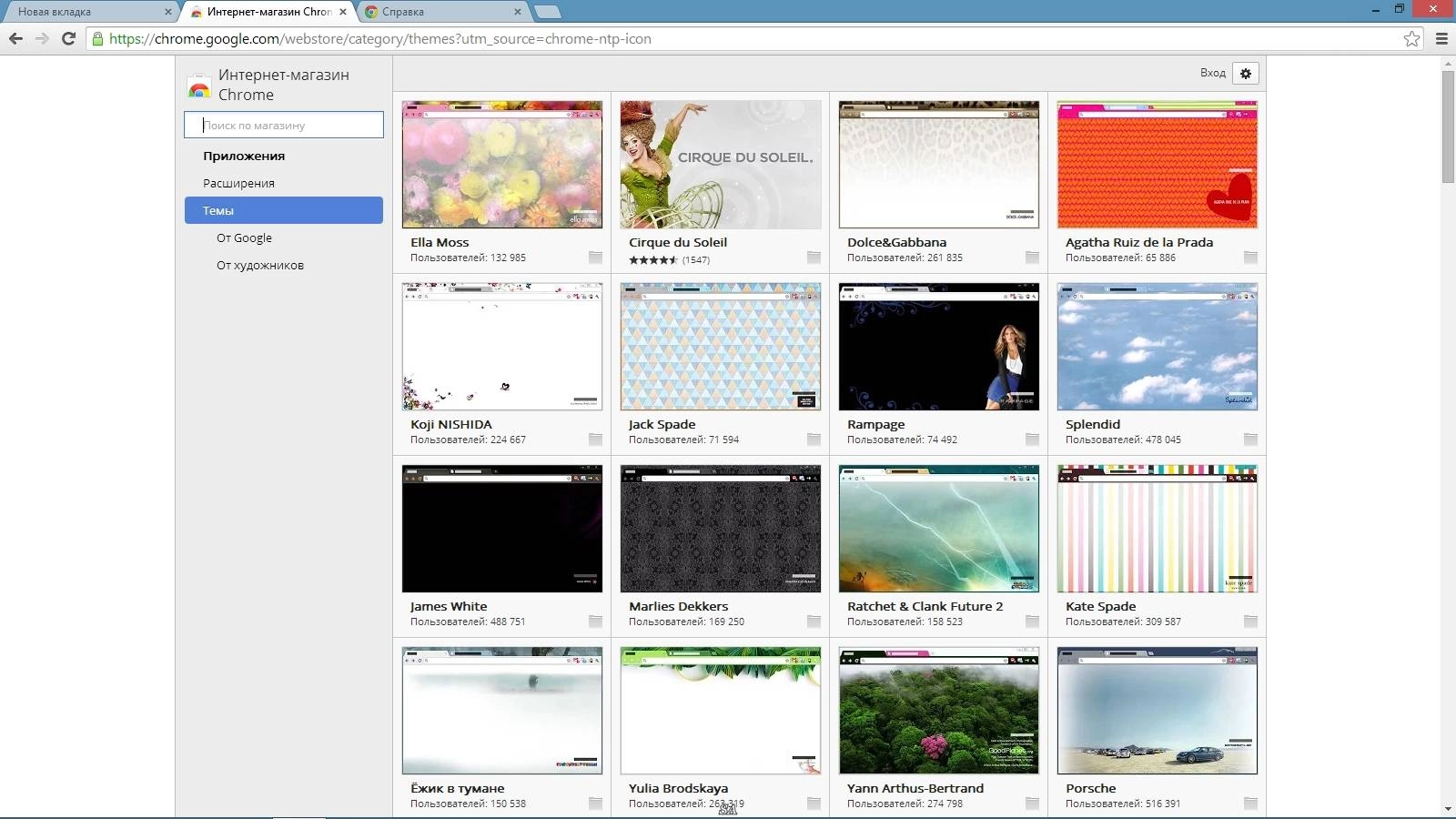Screen dimensions: 1456x819
Task: Click small icon on Ella Moss card
Action: 595,258
